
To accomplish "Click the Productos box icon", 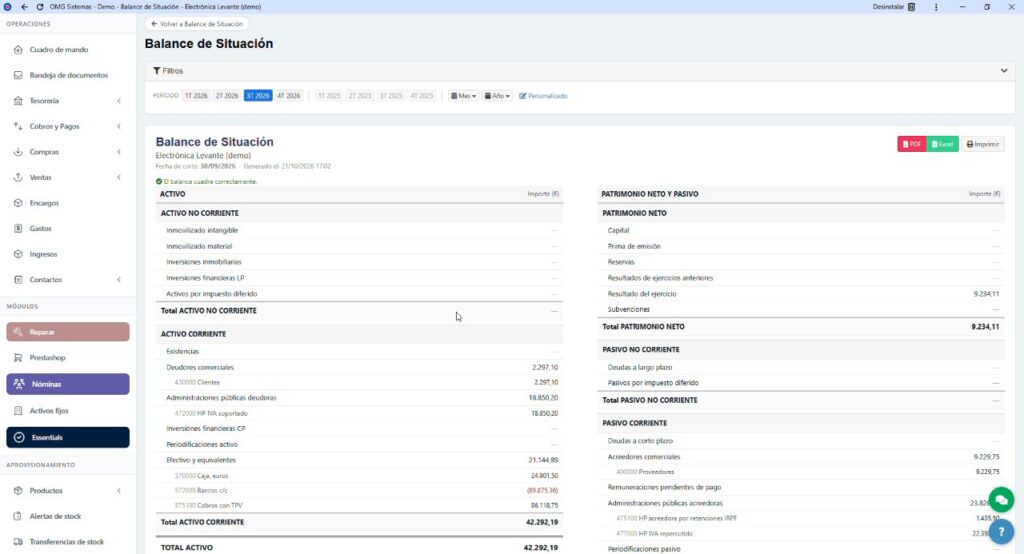I will (18, 491).
